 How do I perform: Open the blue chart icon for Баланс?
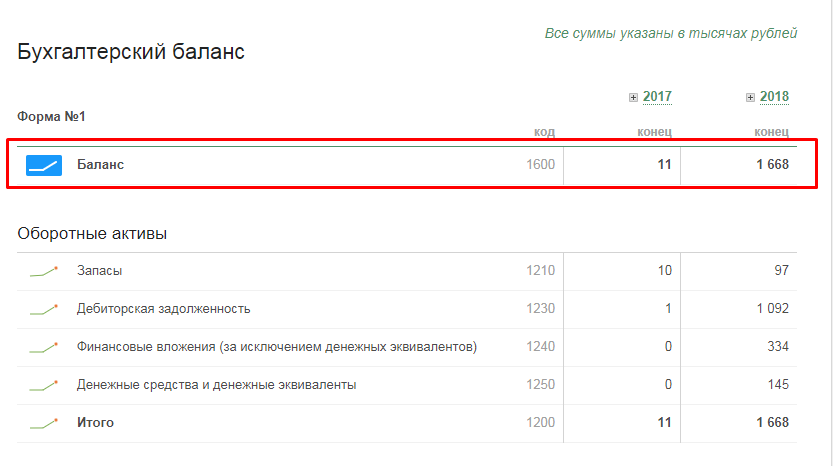pyautogui.click(x=44, y=165)
